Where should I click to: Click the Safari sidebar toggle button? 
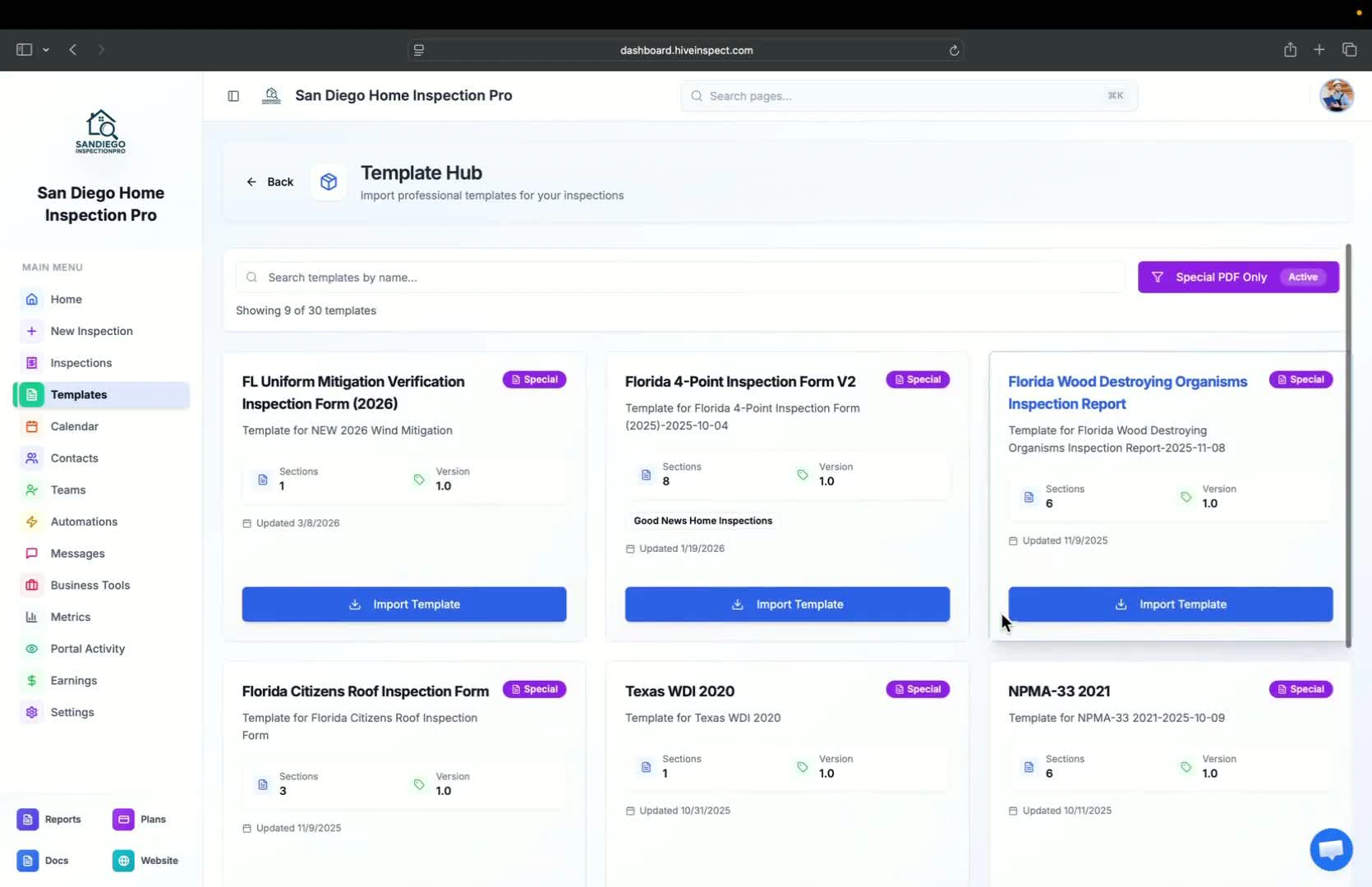coord(24,50)
